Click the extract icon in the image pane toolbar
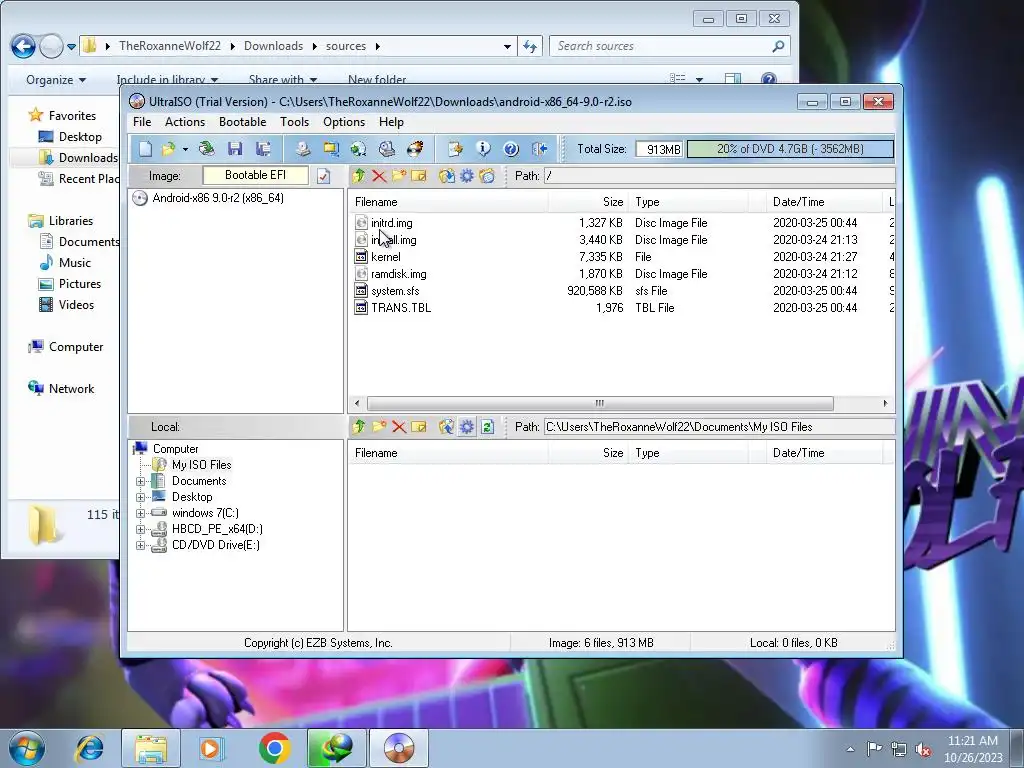This screenshot has width=1024, height=768. [447, 176]
